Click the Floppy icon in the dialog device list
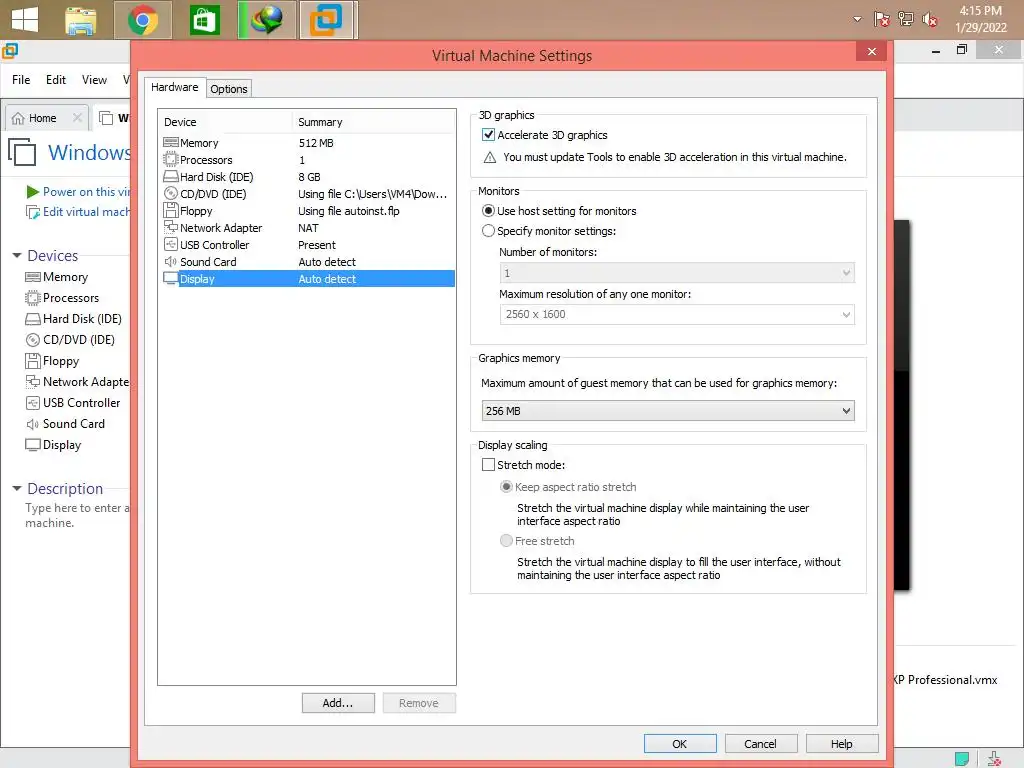 (x=170, y=210)
